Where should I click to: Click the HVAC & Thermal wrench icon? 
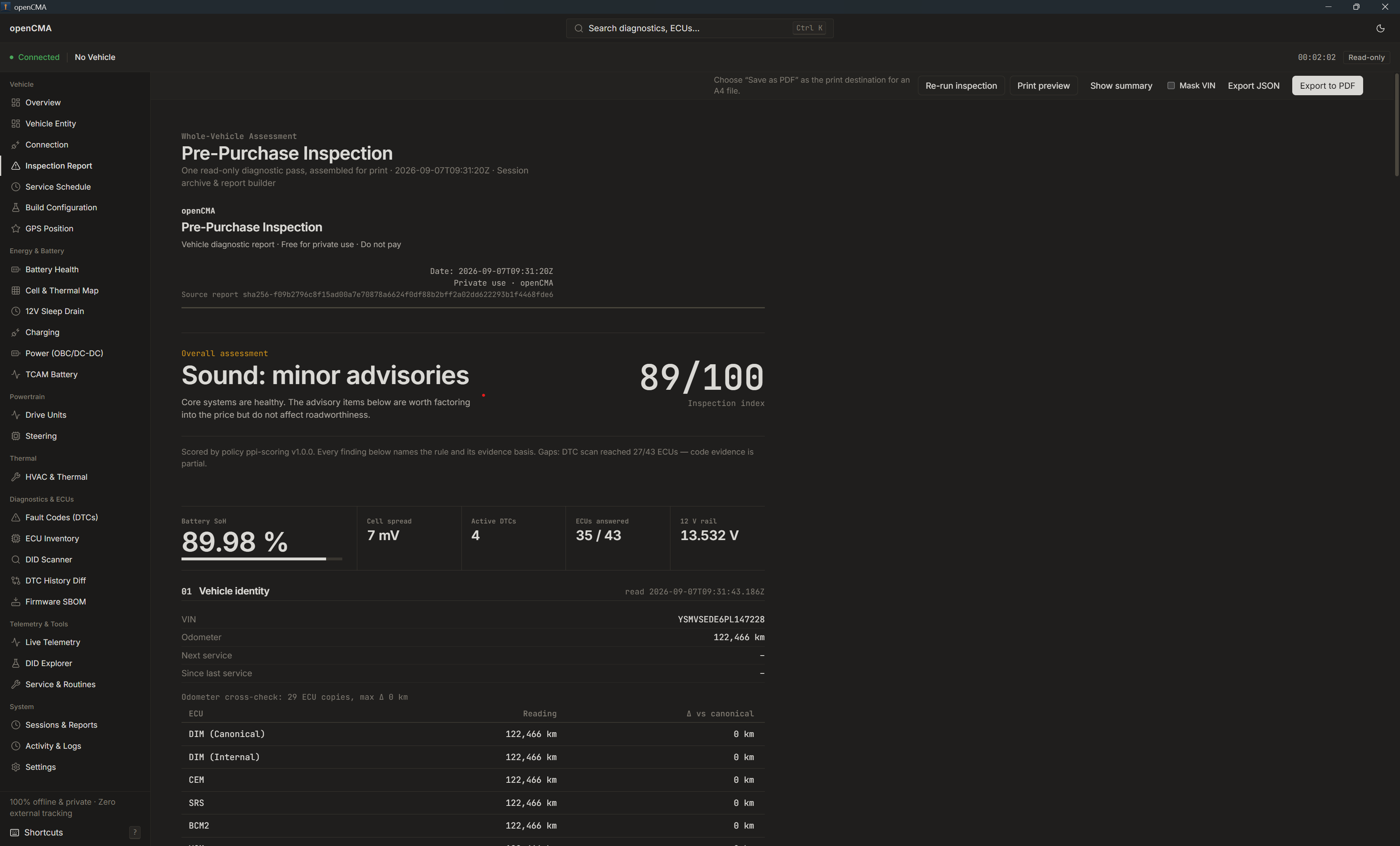click(x=15, y=477)
